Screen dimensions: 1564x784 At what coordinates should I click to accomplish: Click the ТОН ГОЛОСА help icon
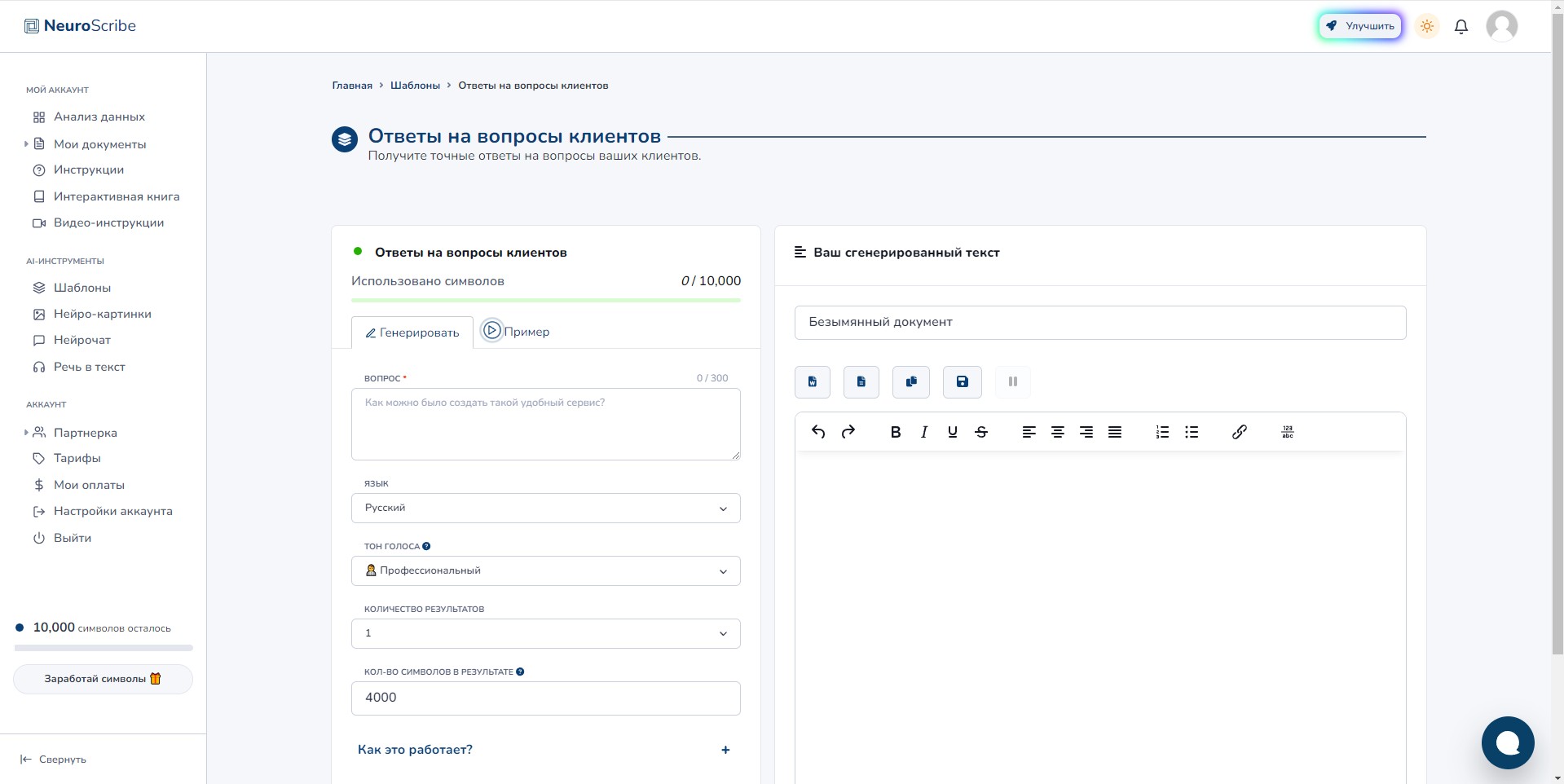(426, 546)
